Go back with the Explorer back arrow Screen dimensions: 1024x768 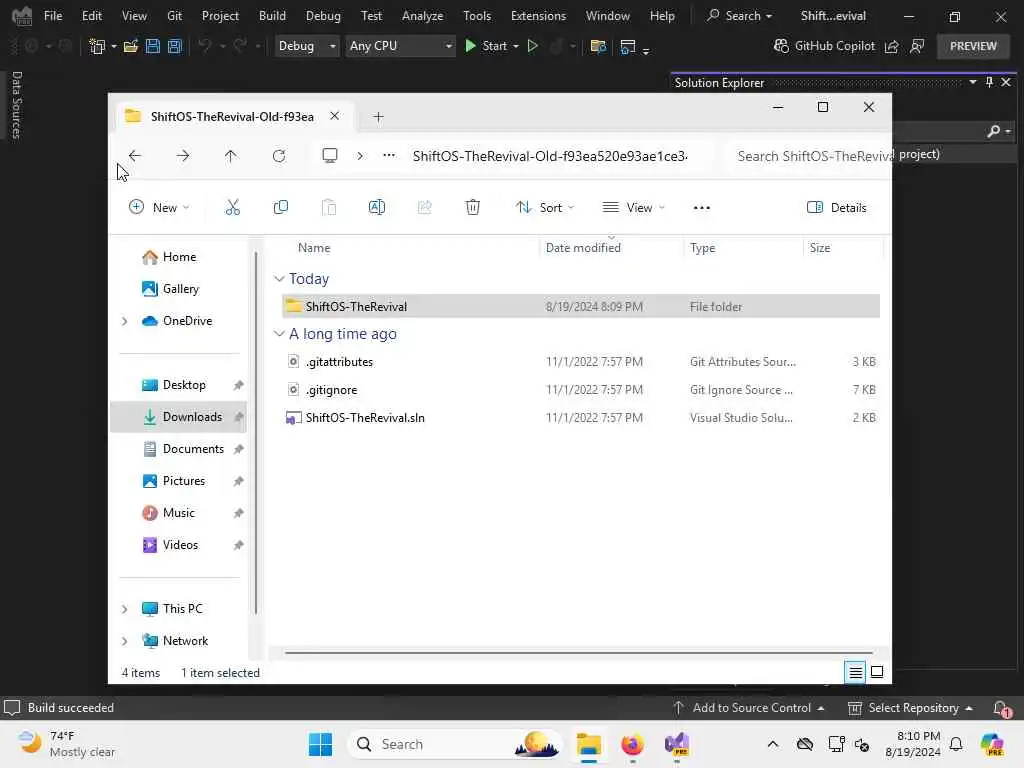click(135, 156)
